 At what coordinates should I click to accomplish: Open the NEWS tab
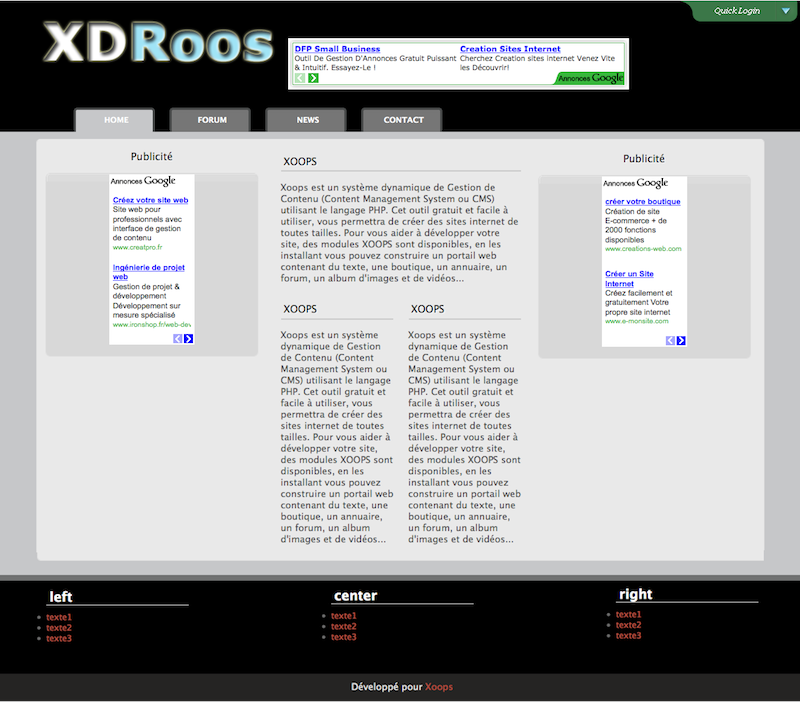pos(307,120)
